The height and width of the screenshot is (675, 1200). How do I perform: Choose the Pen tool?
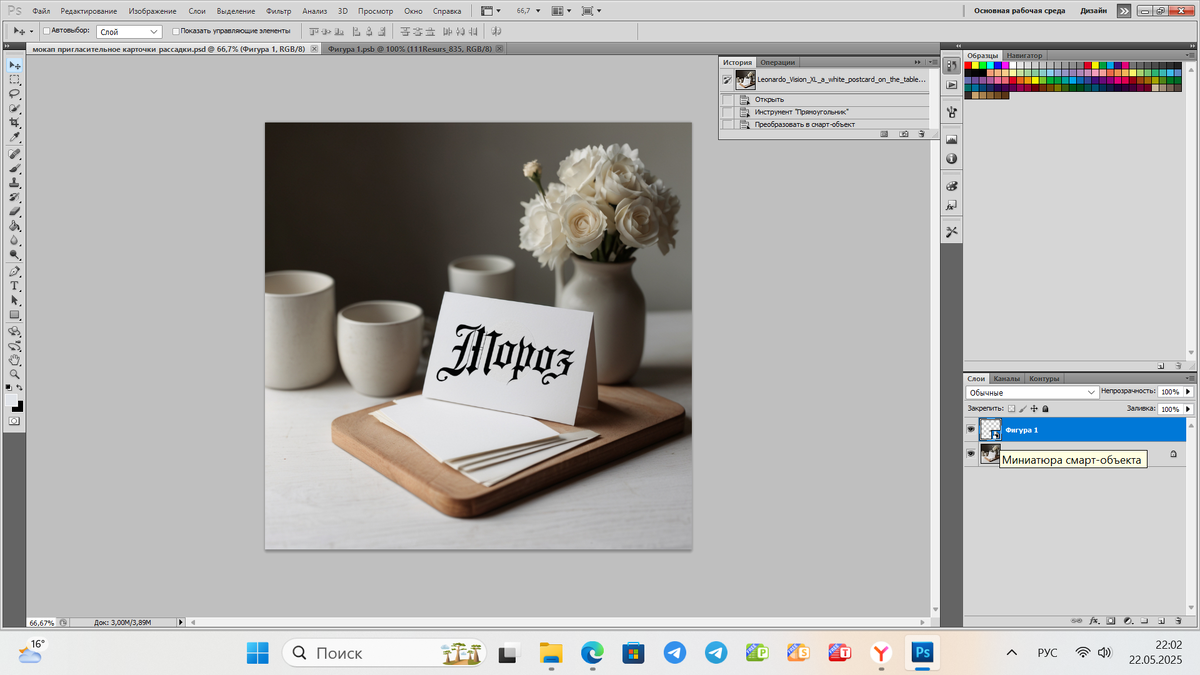(x=15, y=271)
